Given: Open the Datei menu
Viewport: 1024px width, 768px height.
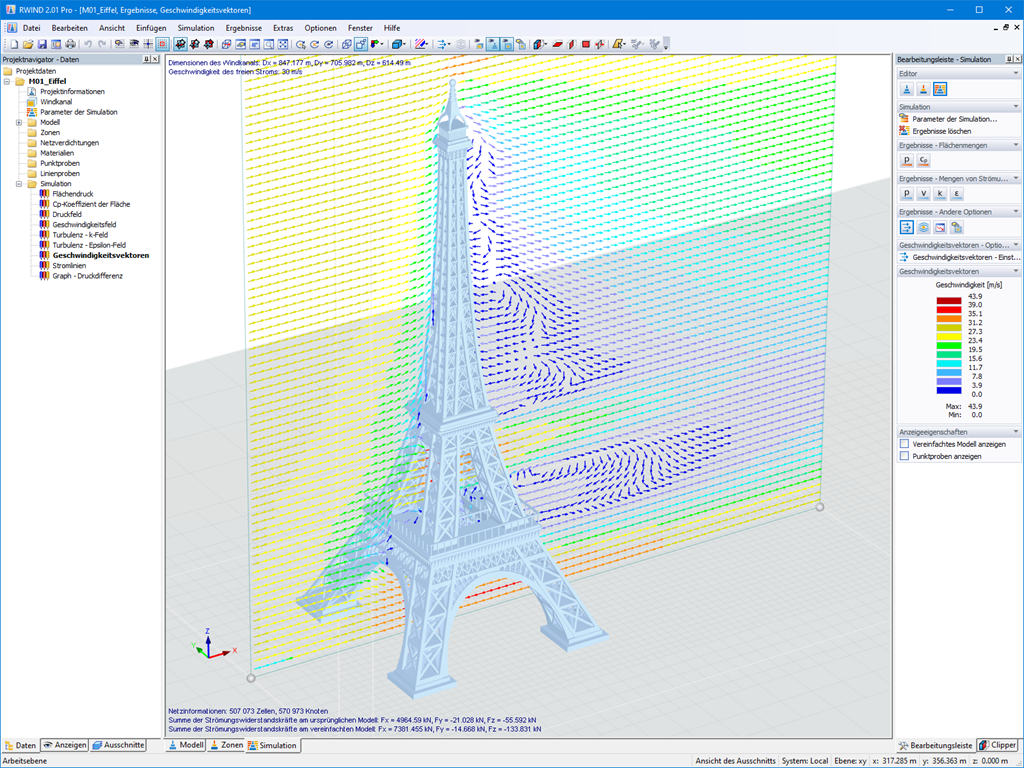Looking at the screenshot, I should 31,28.
